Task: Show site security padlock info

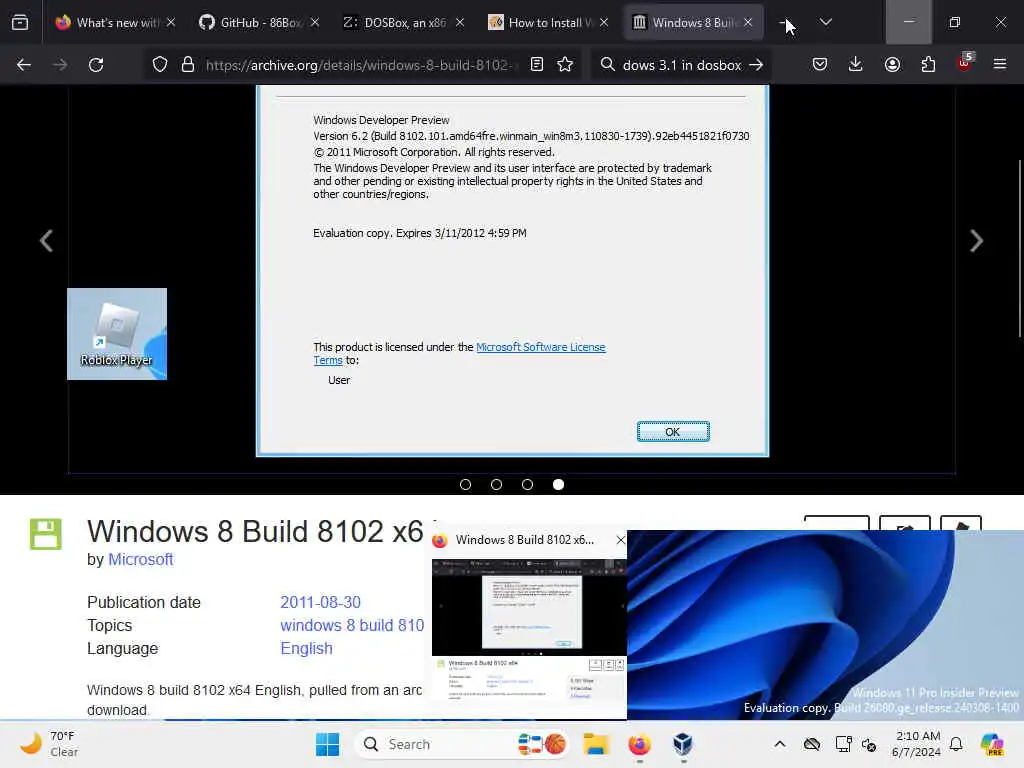Action: [188, 65]
